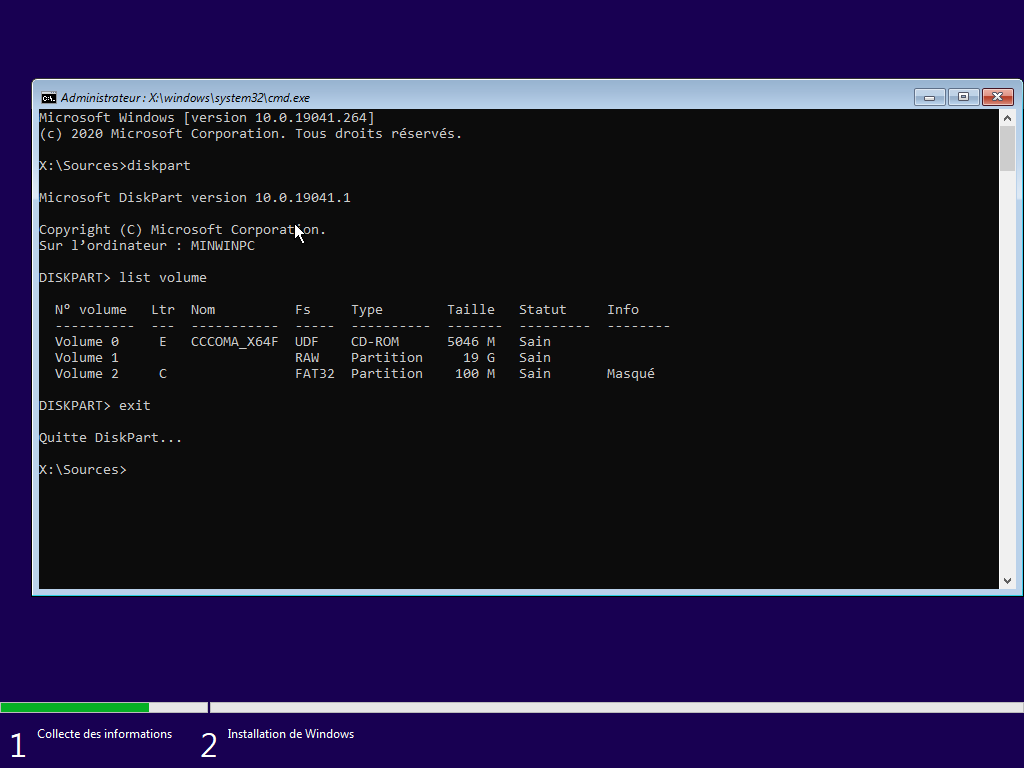Click the 'Masqué' info cell
This screenshot has width=1024, height=768.
point(631,374)
